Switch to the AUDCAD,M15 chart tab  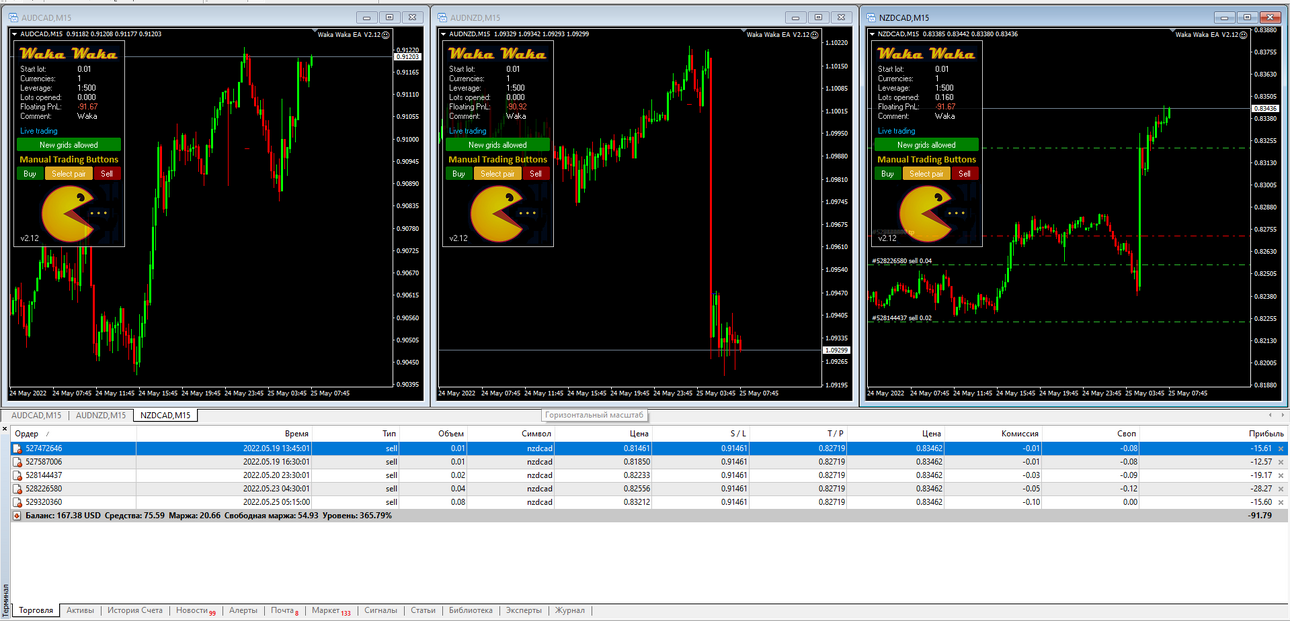pos(36,415)
